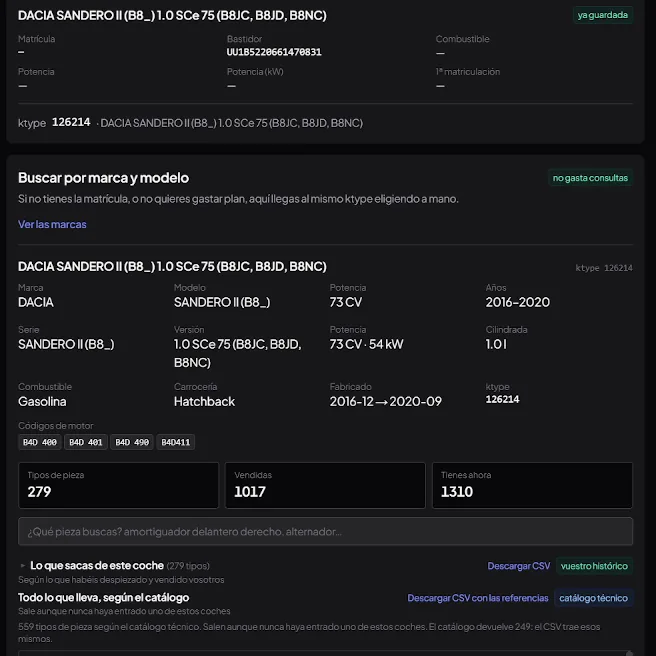Viewport: 656px width, 656px height.
Task: Click the Potencia value '73 CV · 54 kW'
Action: click(x=366, y=344)
